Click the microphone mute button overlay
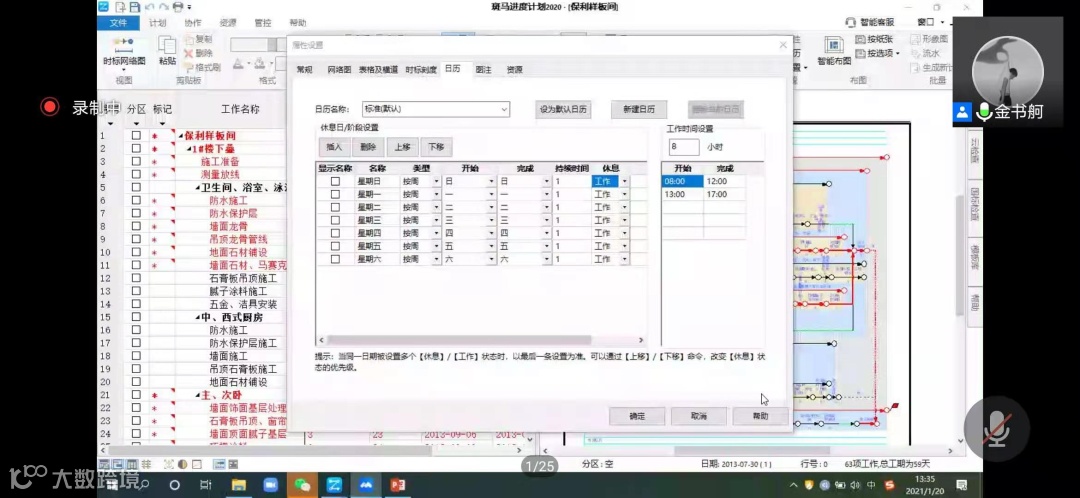 click(x=997, y=428)
